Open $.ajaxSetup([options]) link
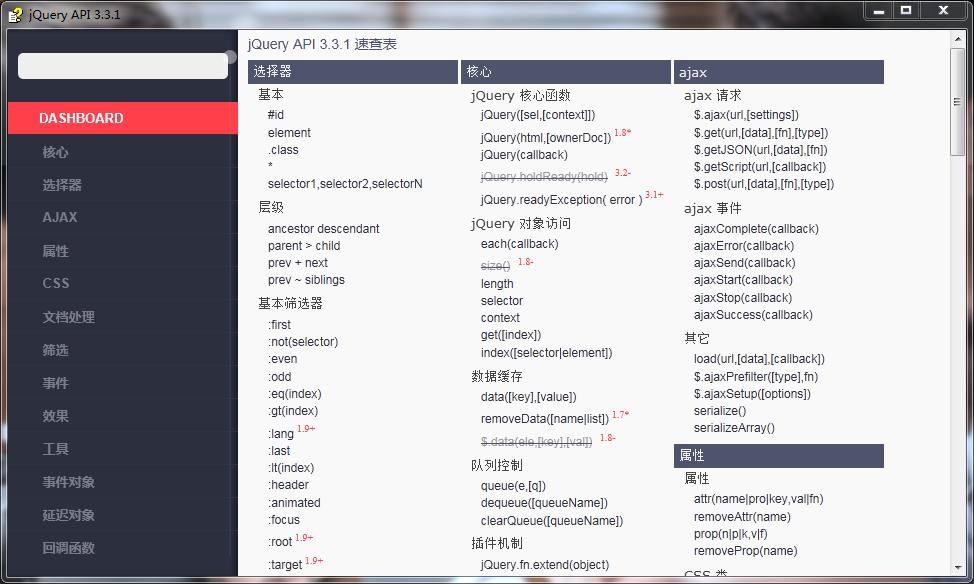974x584 pixels. tap(752, 394)
